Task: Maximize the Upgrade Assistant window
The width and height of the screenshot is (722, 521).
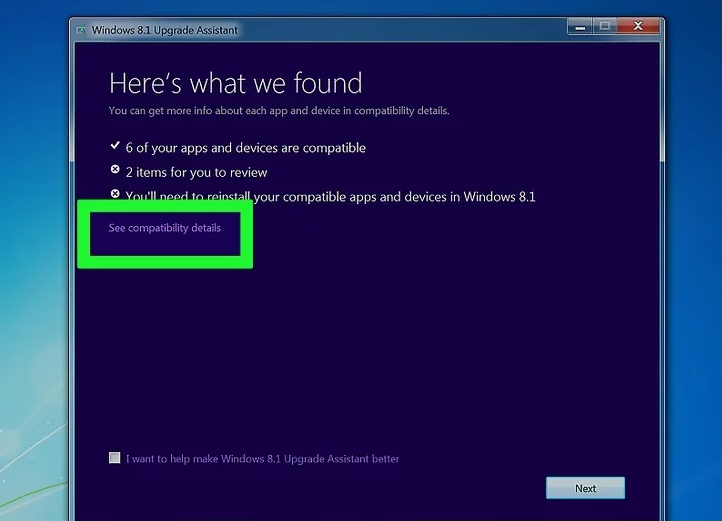Action: click(605, 27)
